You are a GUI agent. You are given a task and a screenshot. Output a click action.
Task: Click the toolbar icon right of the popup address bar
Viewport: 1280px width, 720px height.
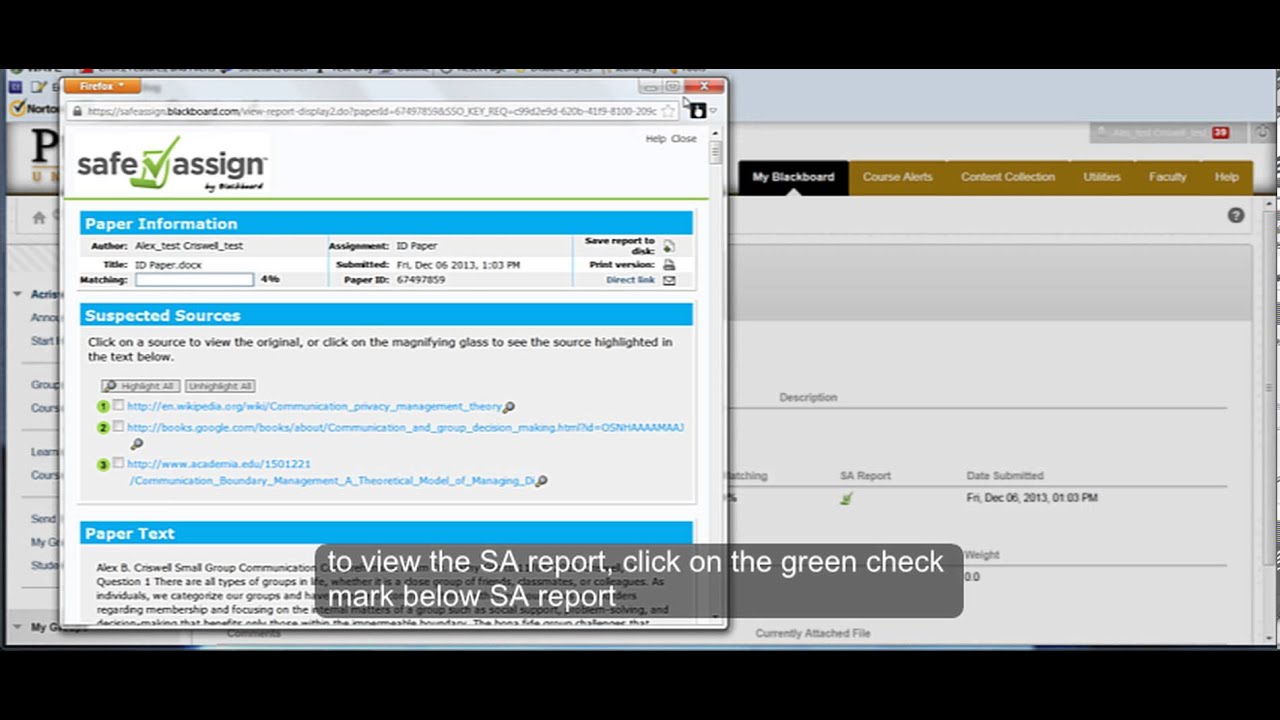click(698, 111)
